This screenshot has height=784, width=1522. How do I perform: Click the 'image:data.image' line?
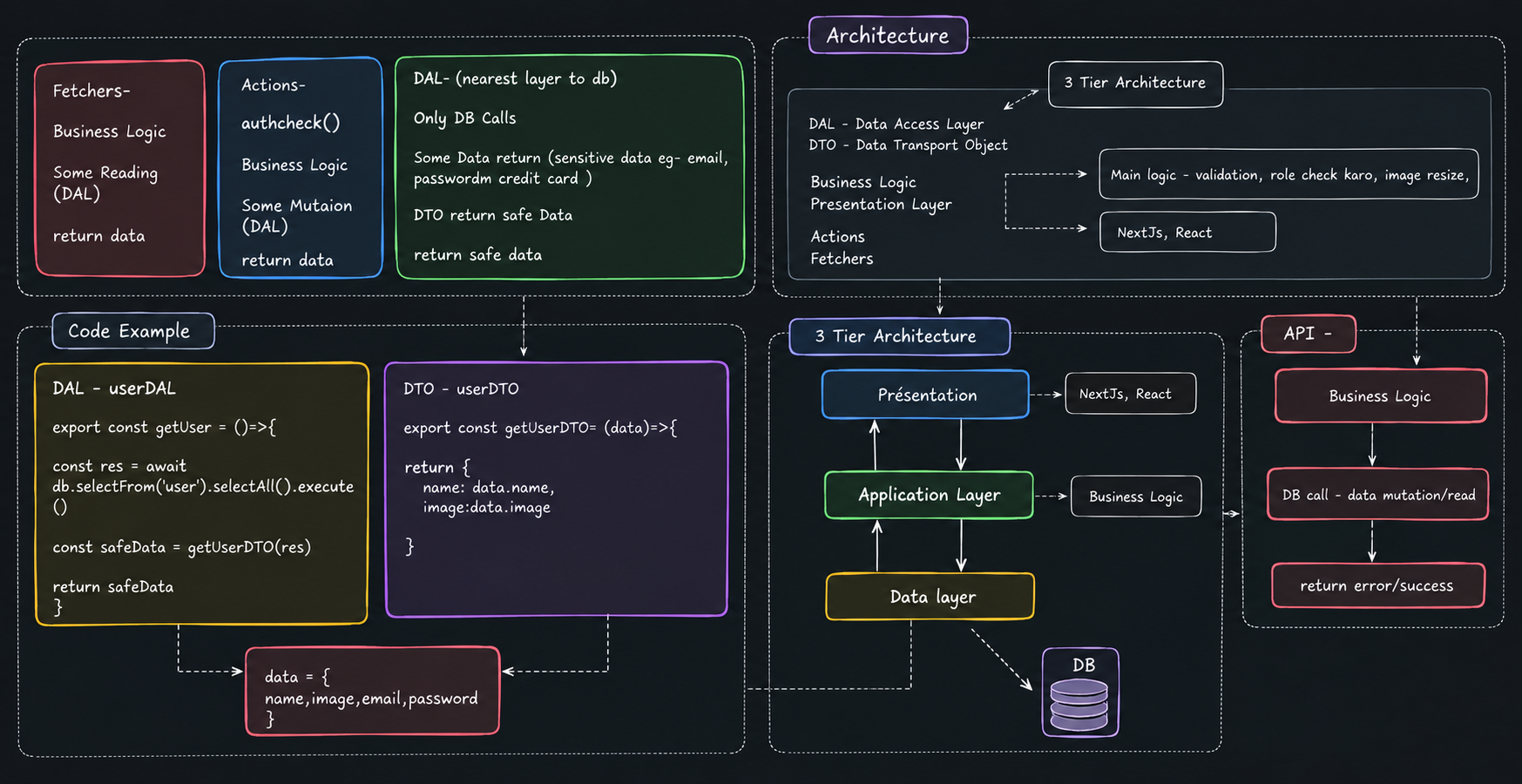click(x=486, y=508)
